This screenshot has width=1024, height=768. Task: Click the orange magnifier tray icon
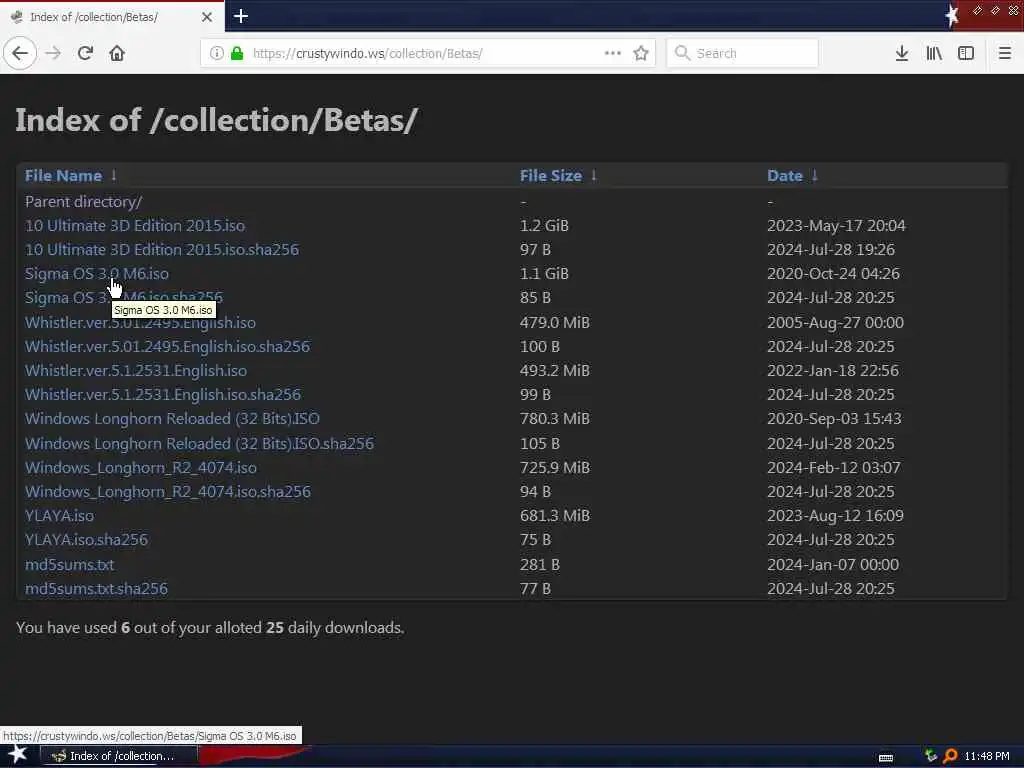click(950, 756)
